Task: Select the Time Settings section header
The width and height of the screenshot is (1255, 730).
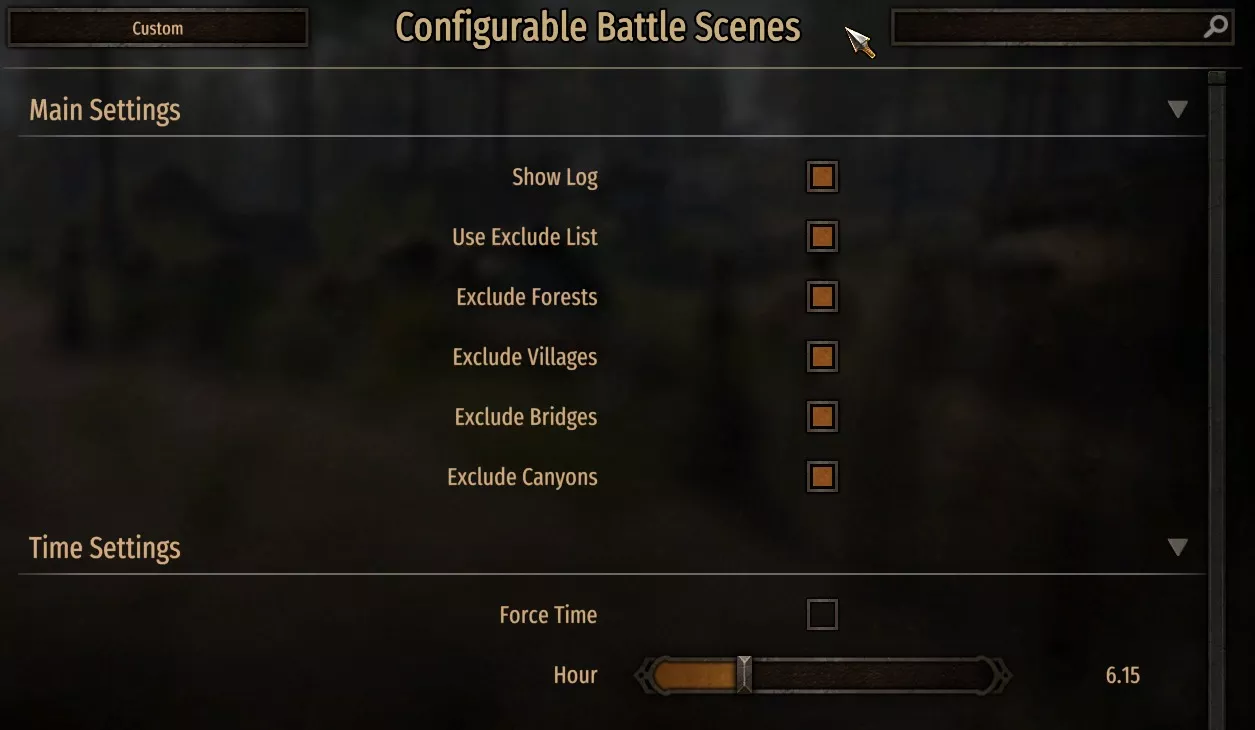Action: pyautogui.click(x=105, y=548)
